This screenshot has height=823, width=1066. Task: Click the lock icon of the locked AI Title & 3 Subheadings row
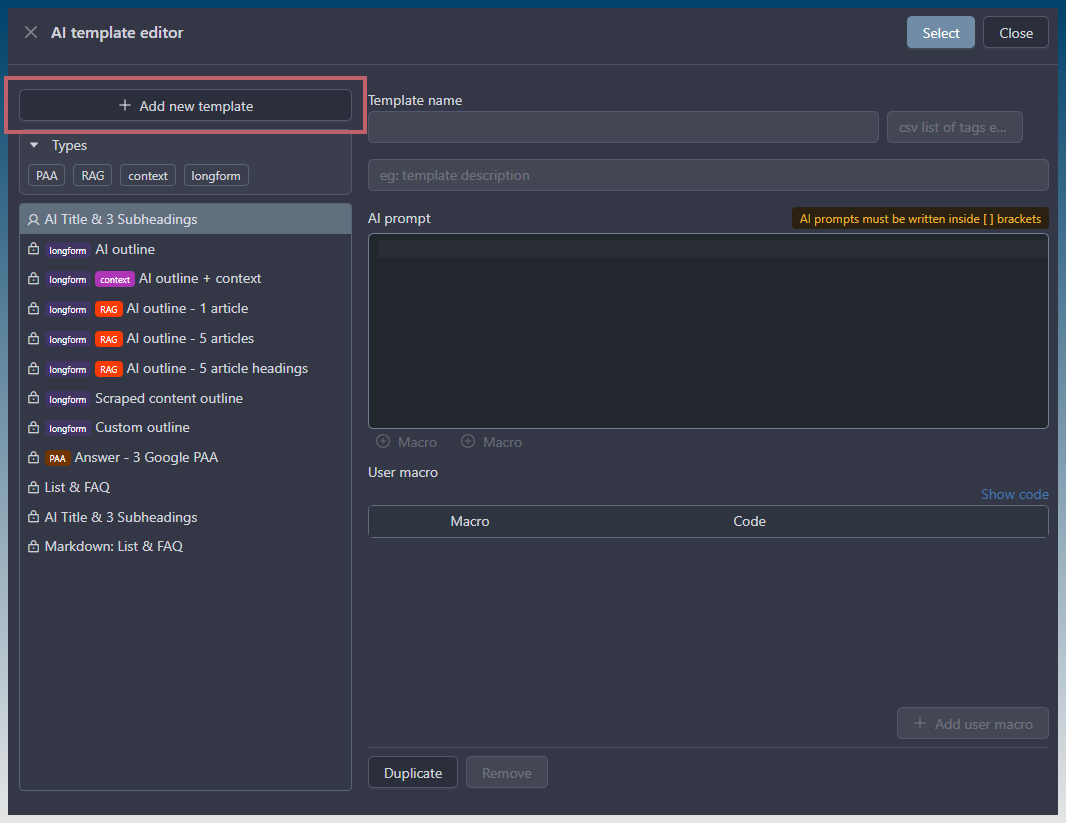33,517
